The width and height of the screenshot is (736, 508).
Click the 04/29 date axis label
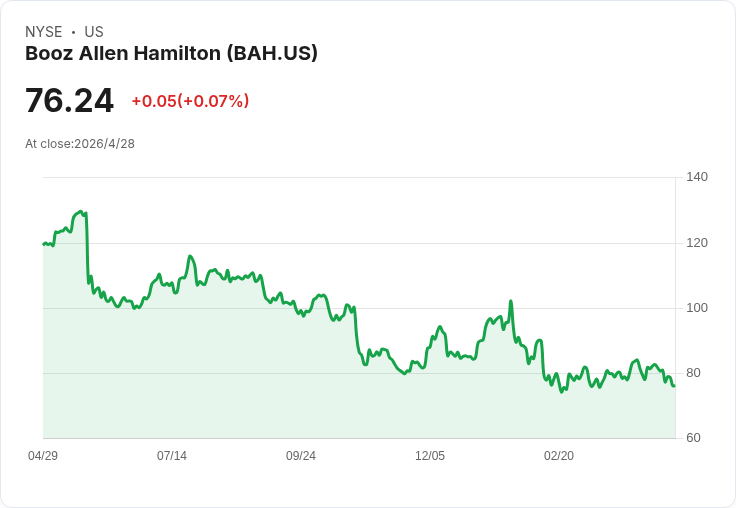pyautogui.click(x=43, y=455)
